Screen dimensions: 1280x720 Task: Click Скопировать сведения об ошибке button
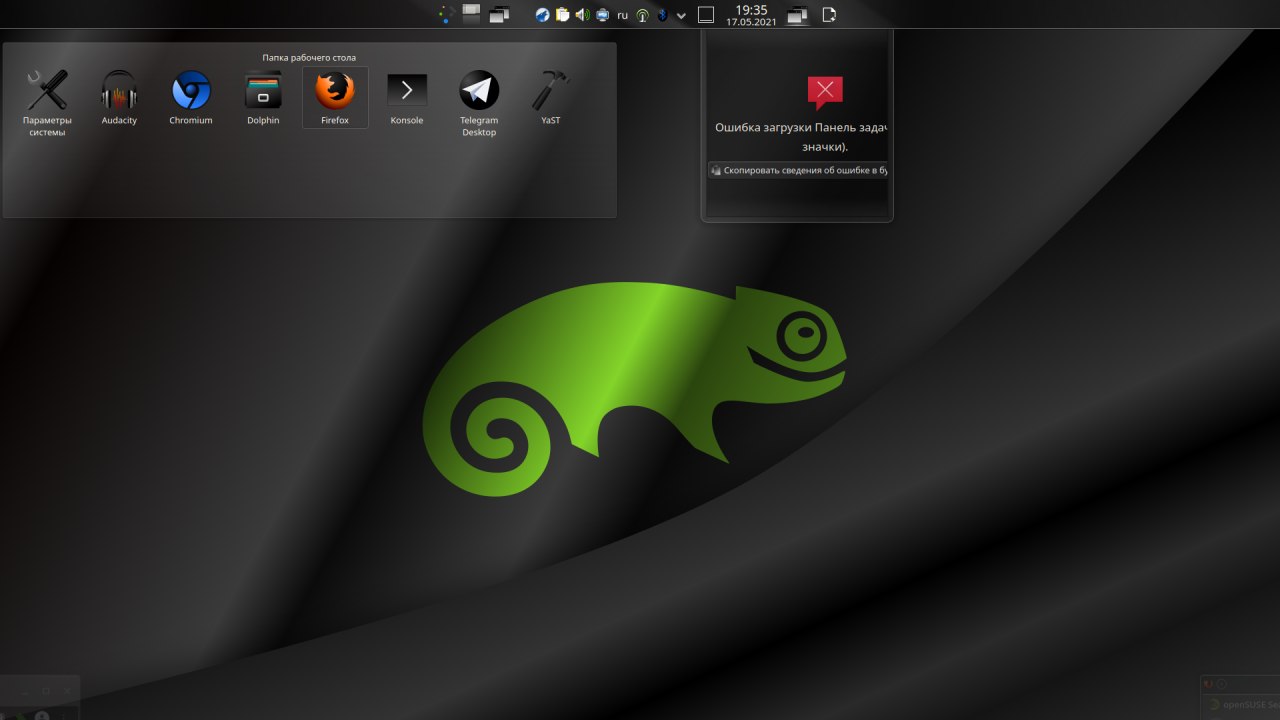798,170
